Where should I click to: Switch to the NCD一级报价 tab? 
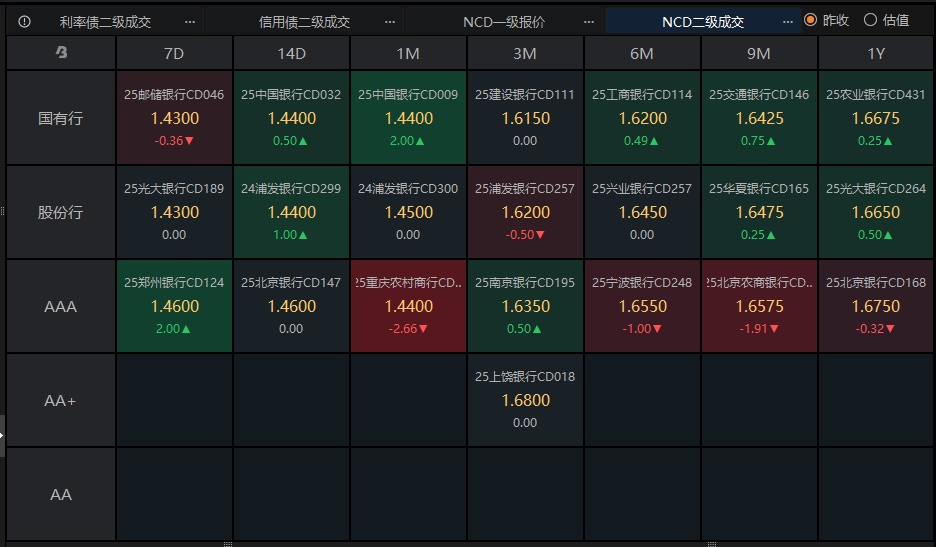click(x=504, y=22)
